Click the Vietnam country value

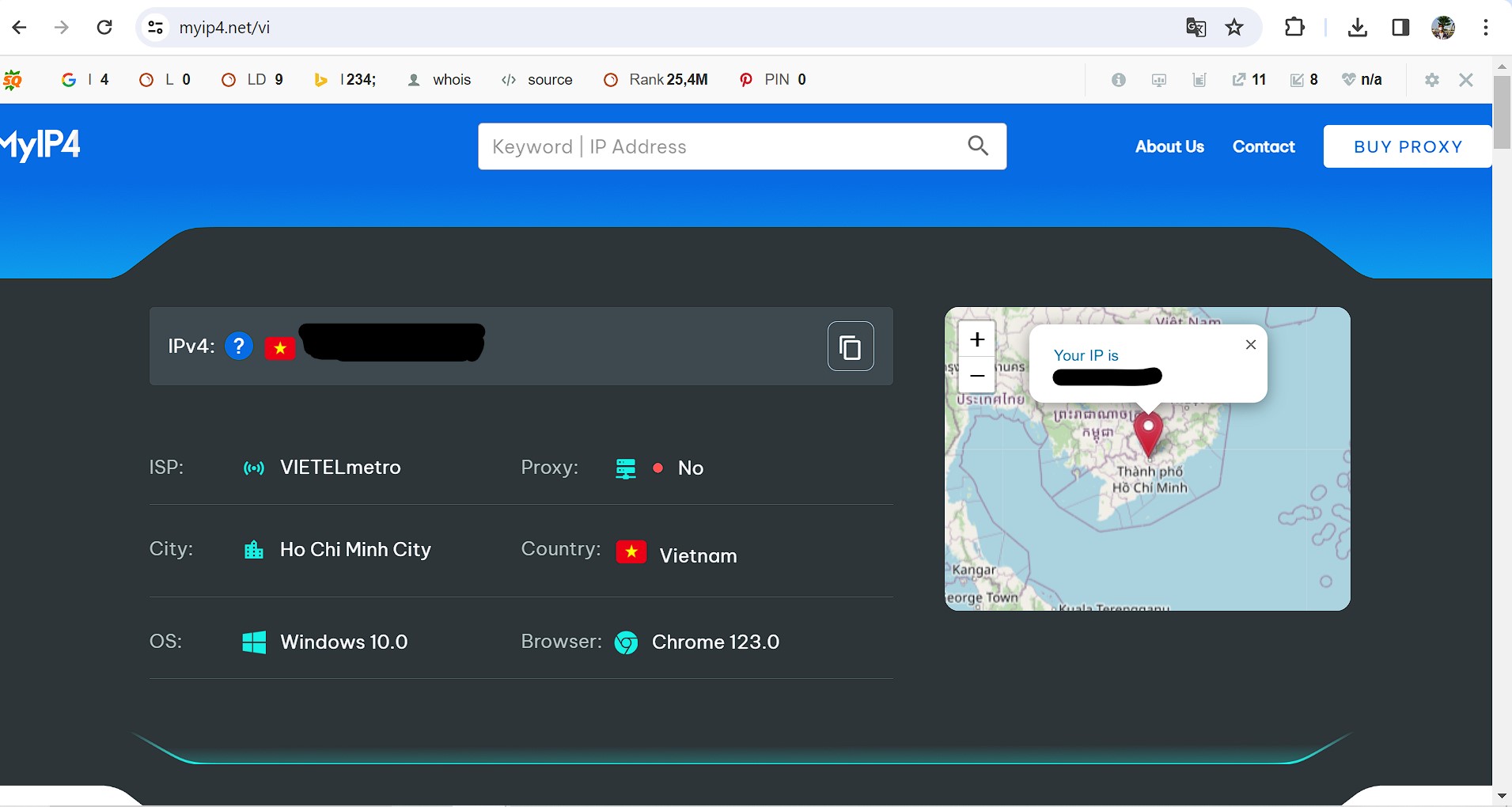tap(698, 555)
